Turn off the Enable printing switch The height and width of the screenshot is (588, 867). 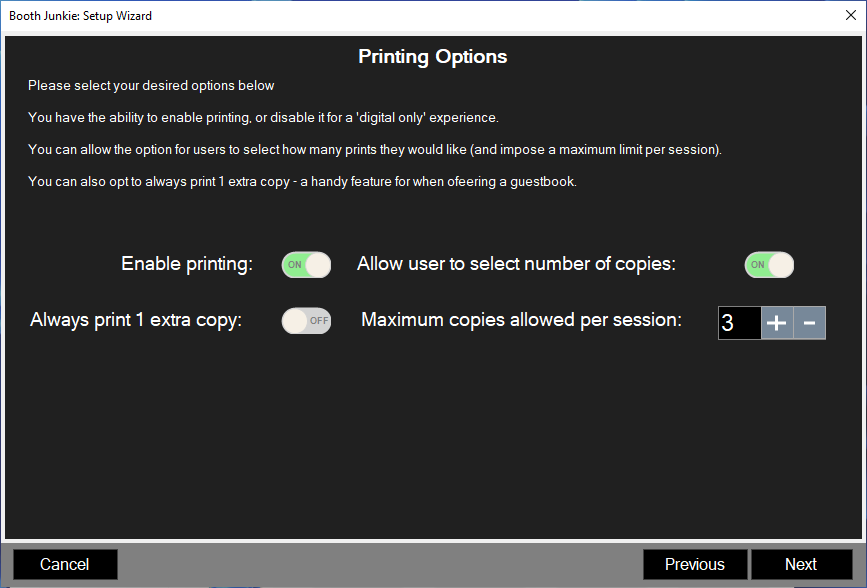point(306,265)
